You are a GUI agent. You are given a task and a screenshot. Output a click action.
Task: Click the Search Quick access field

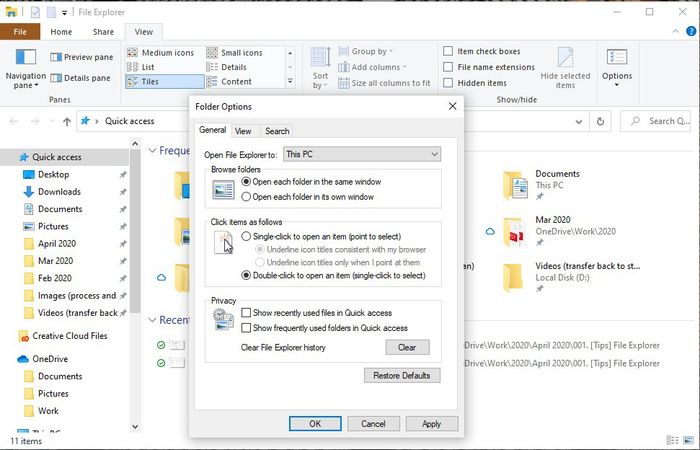click(662, 121)
